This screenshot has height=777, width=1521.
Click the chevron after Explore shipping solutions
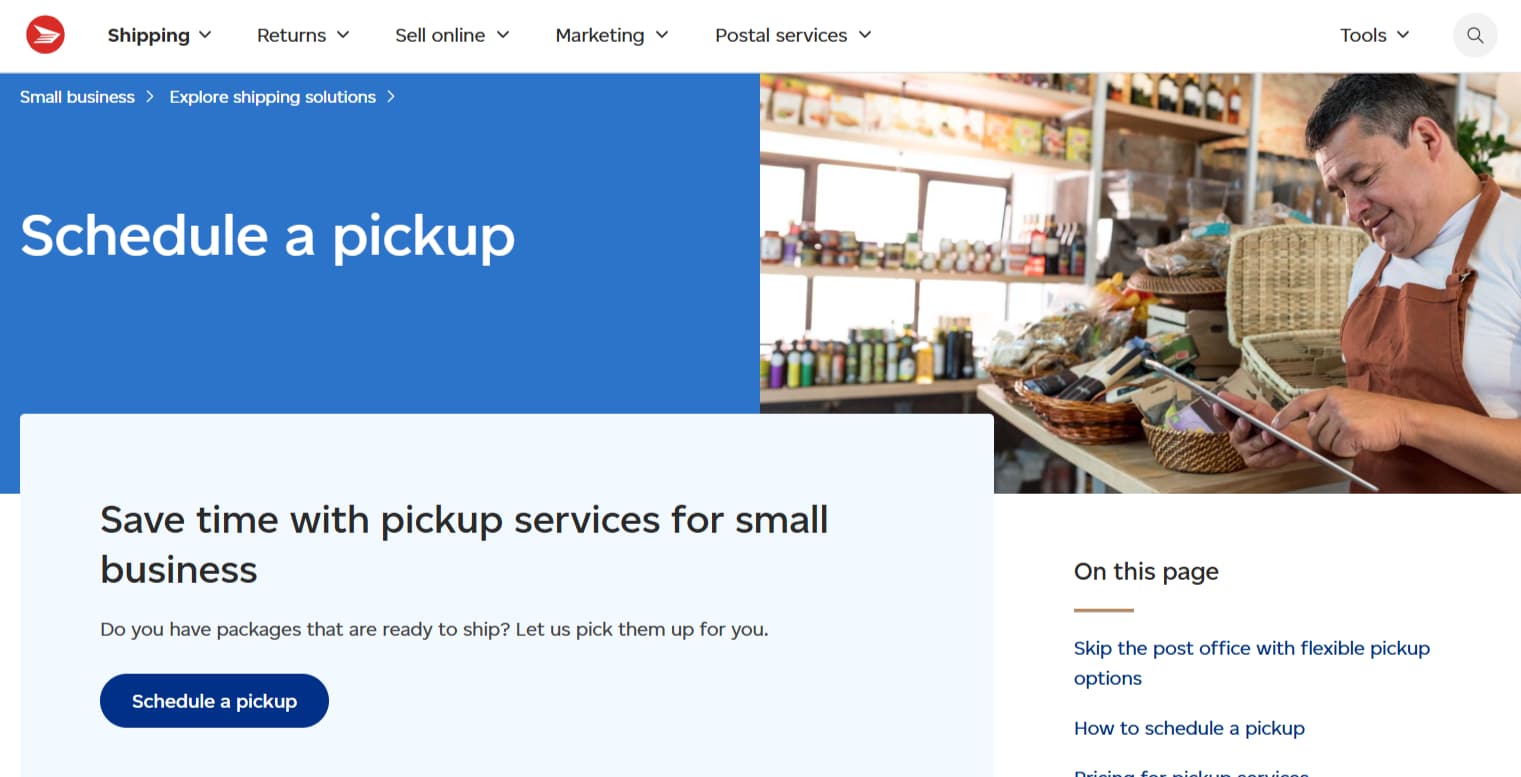point(391,97)
